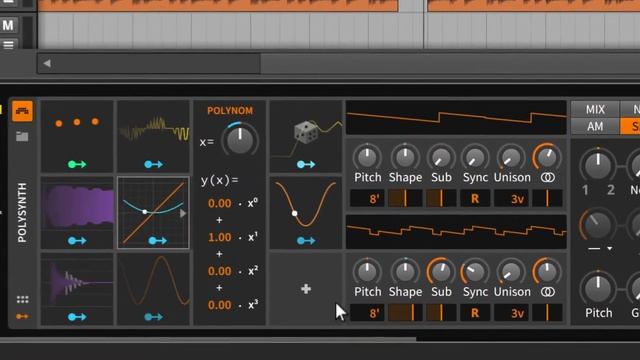
Task: Click the Polynom x= input knob
Action: click(240, 140)
